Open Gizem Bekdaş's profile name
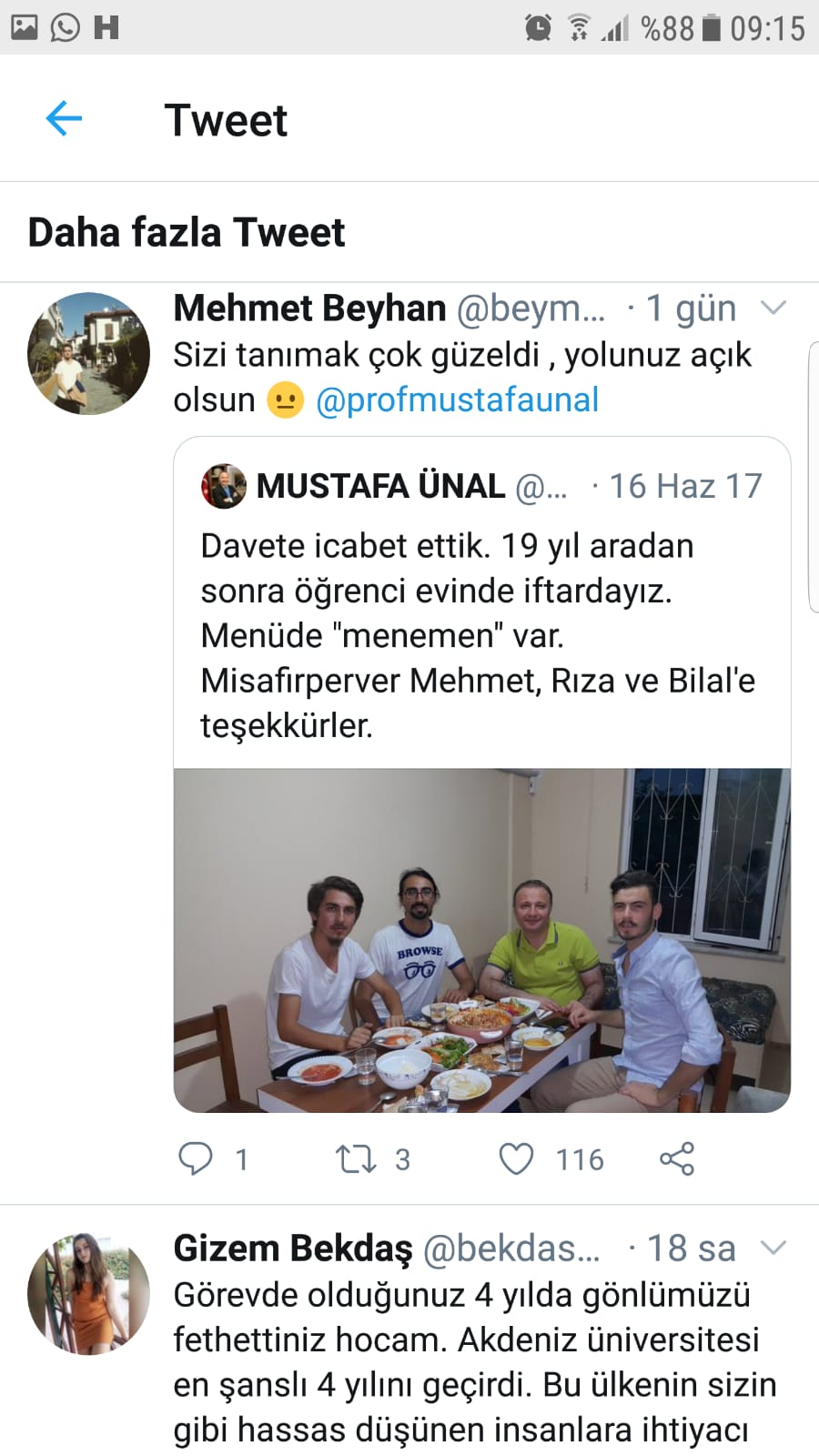819x1456 pixels. tap(293, 1249)
